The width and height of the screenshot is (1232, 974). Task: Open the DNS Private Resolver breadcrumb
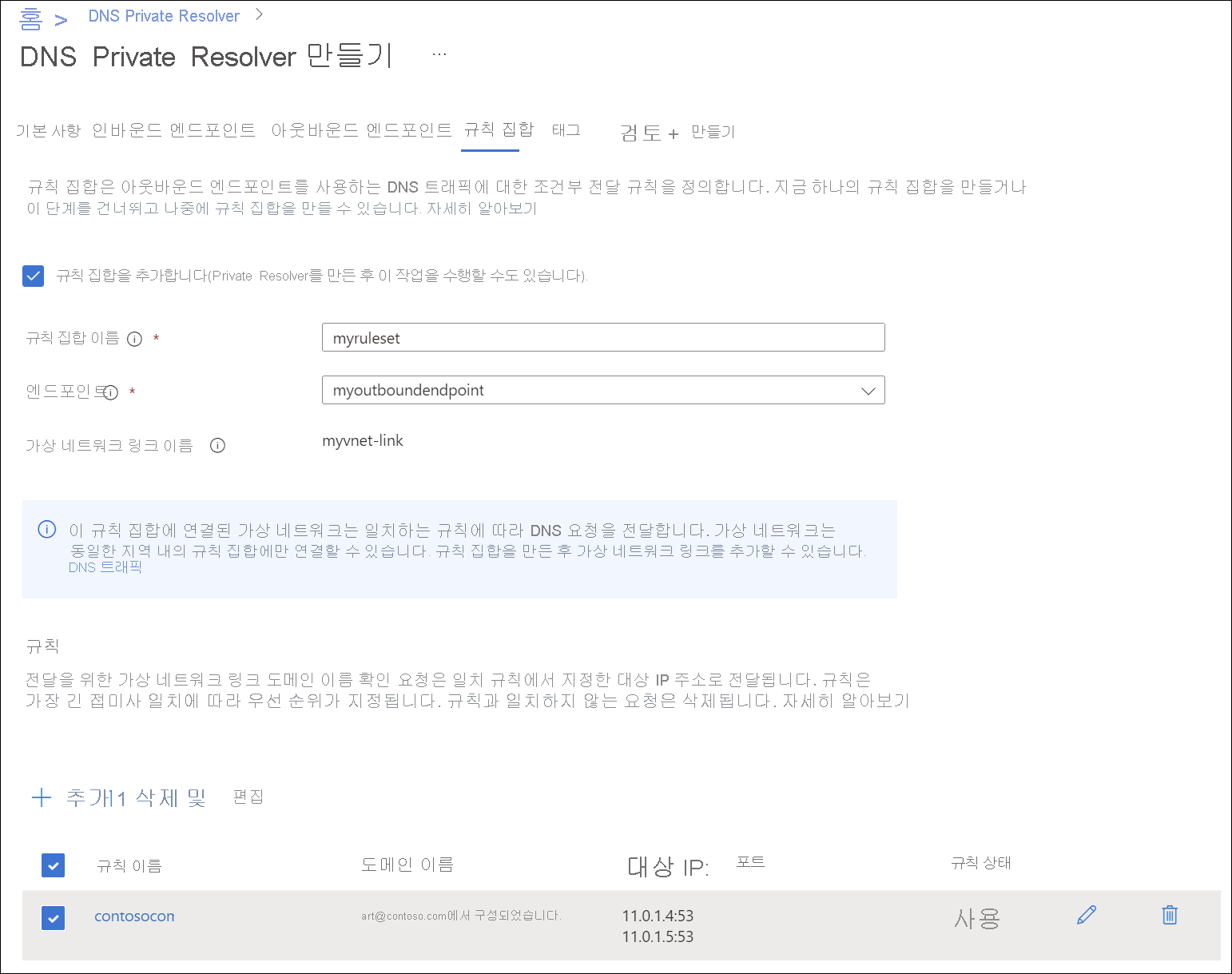164,16
